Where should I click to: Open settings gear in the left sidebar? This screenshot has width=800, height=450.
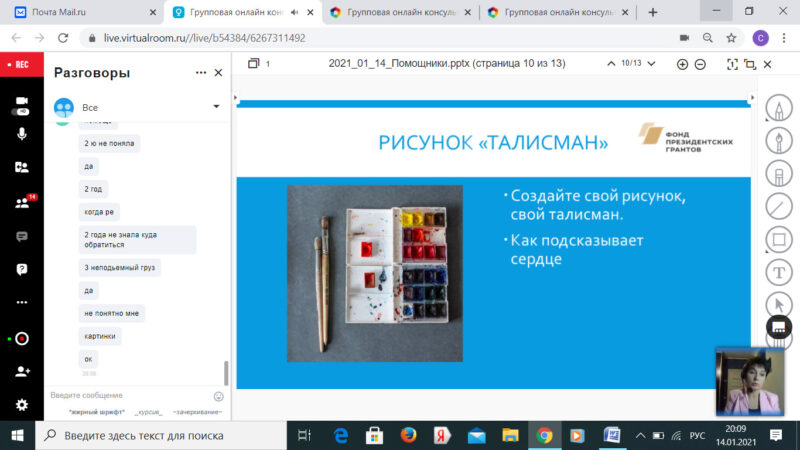tap(21, 405)
